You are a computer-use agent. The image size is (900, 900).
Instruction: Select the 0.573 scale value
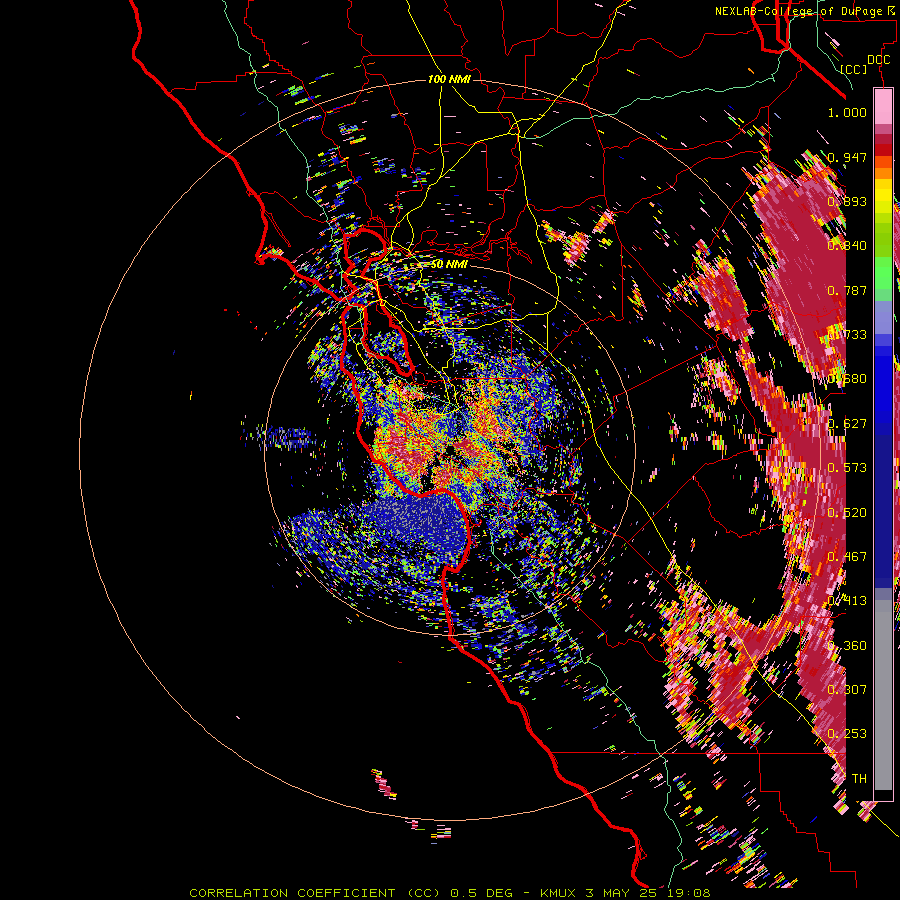(847, 467)
